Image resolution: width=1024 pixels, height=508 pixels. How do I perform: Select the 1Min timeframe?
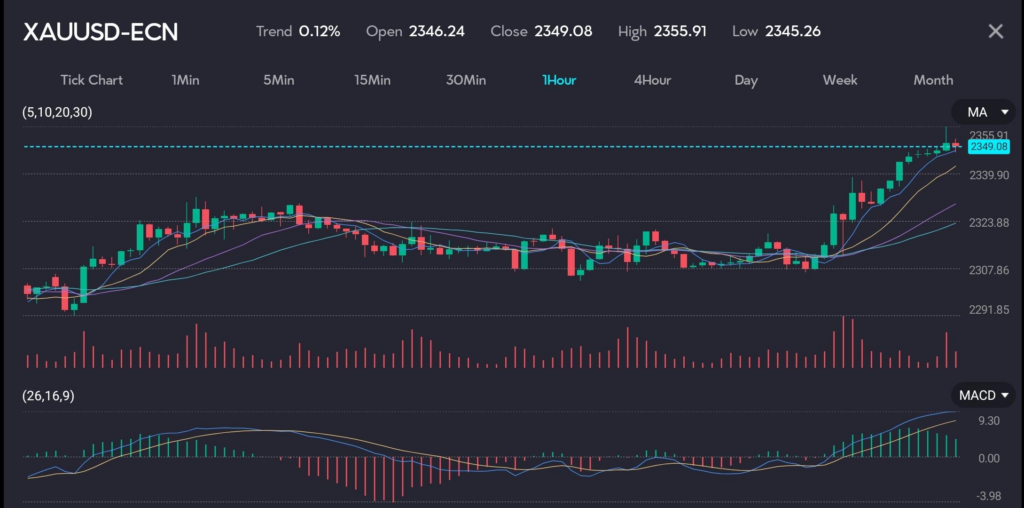[185, 80]
